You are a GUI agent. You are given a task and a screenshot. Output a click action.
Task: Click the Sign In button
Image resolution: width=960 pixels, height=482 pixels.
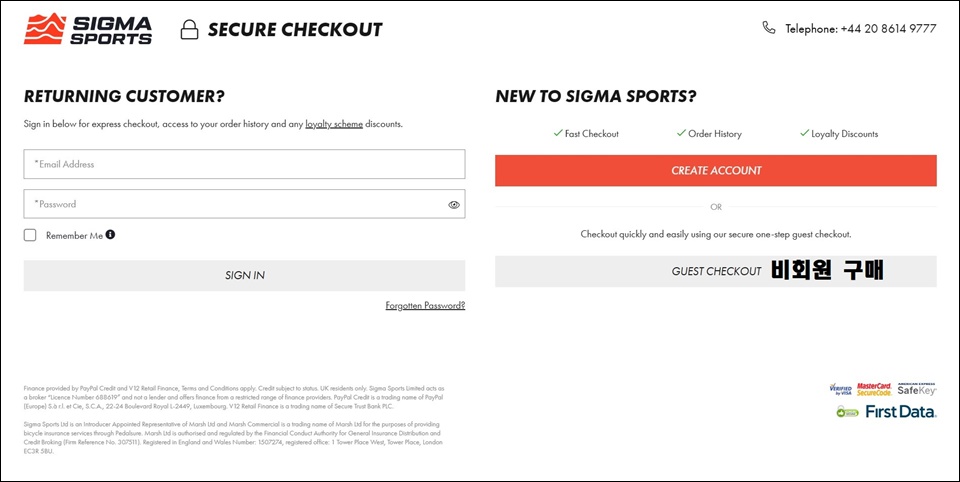[244, 276]
